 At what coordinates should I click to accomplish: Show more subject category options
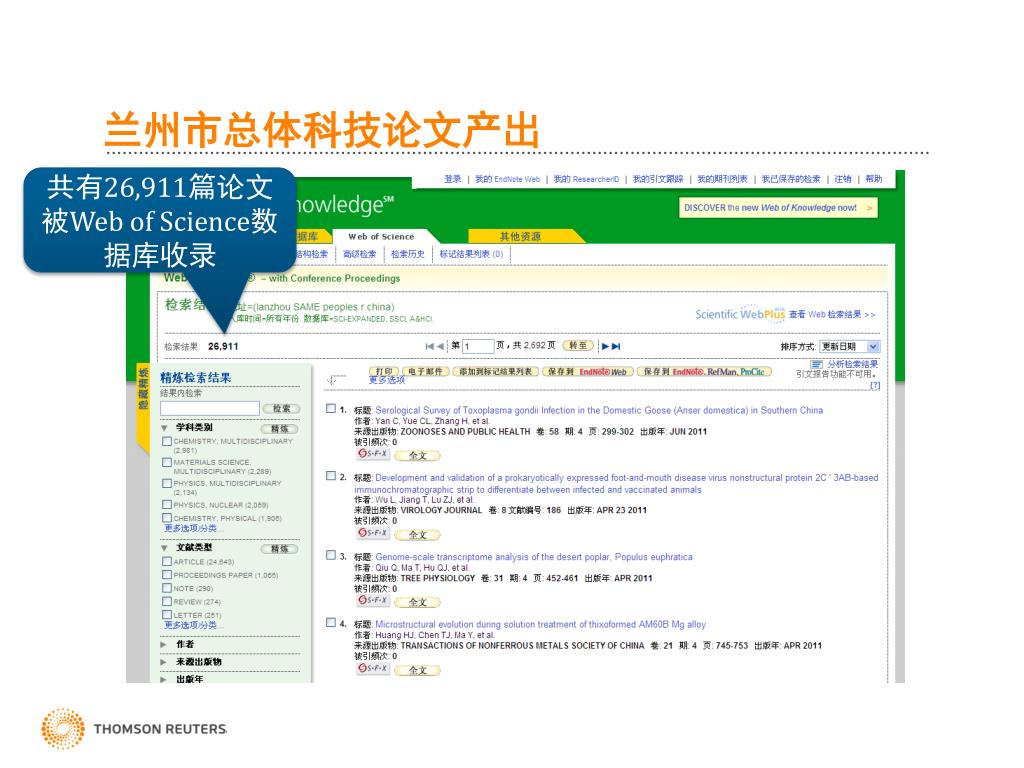(191, 528)
